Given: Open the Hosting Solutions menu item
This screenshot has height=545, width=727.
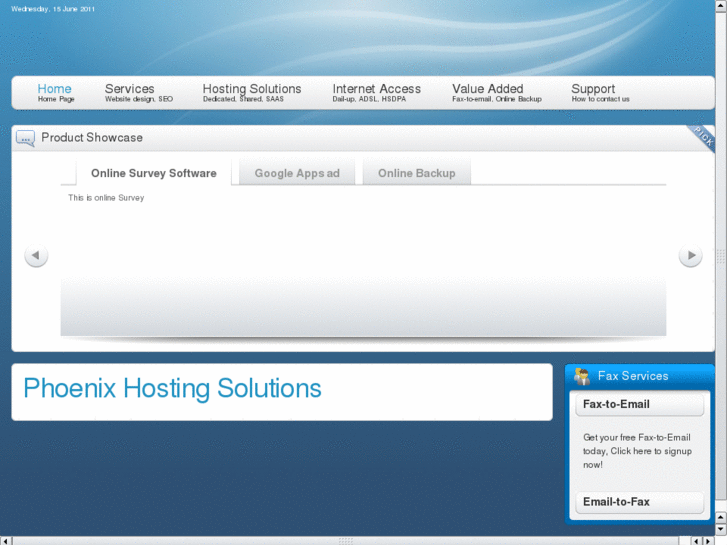Looking at the screenshot, I should point(252,93).
